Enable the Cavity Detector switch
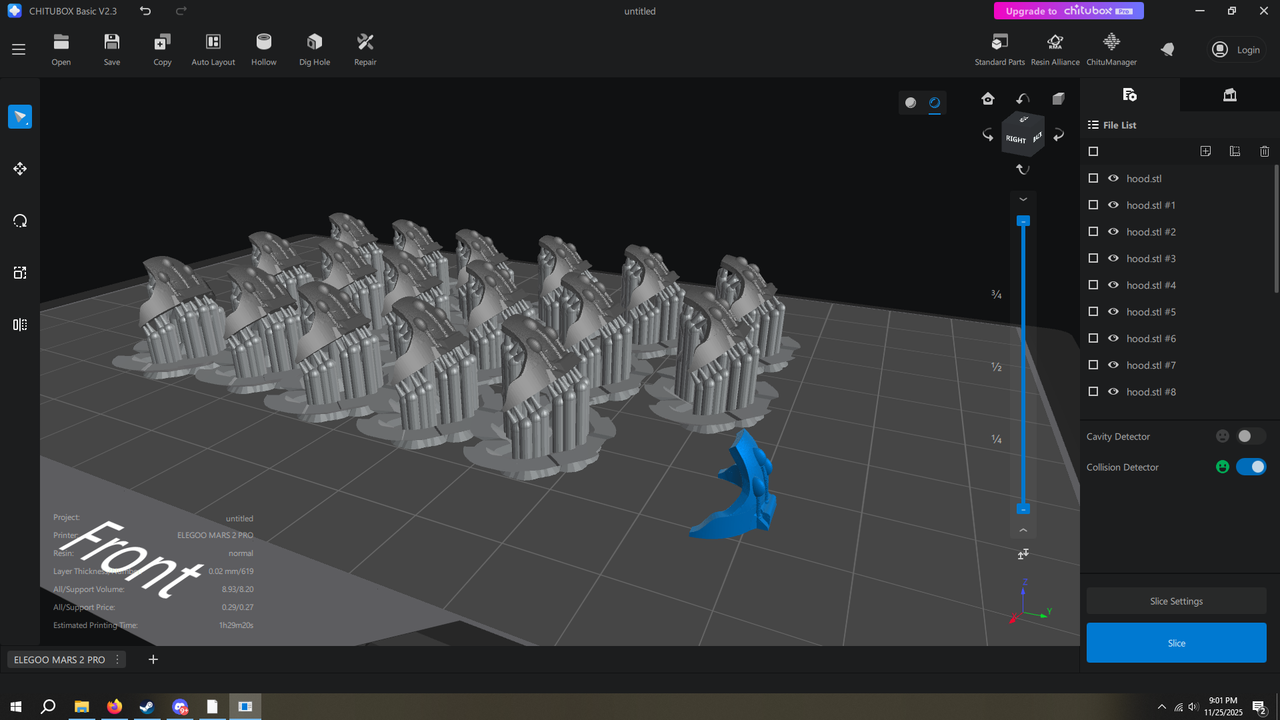Screen dimensions: 1280x720 (x=1251, y=436)
